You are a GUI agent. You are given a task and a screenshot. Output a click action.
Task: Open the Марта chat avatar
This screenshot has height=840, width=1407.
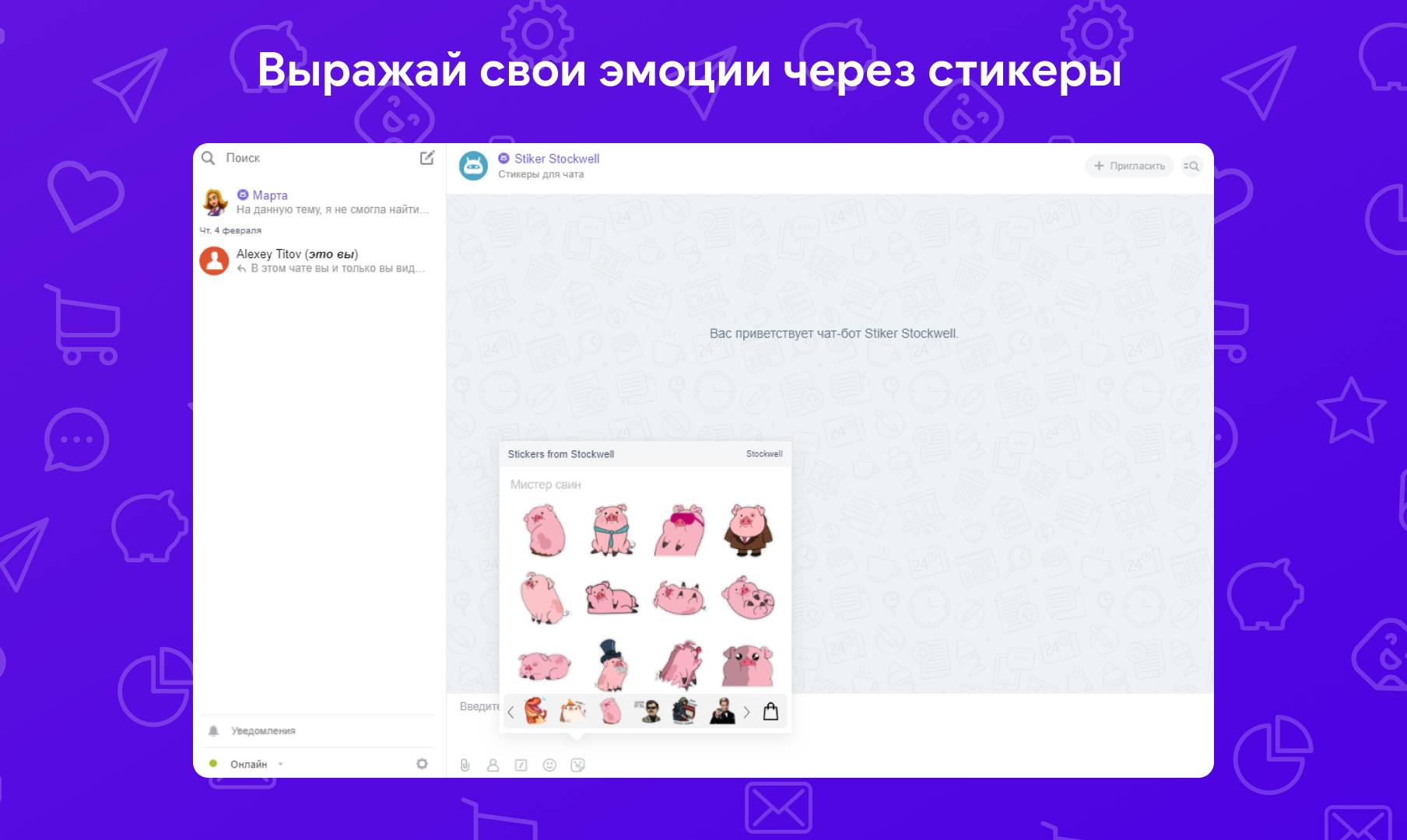215,202
